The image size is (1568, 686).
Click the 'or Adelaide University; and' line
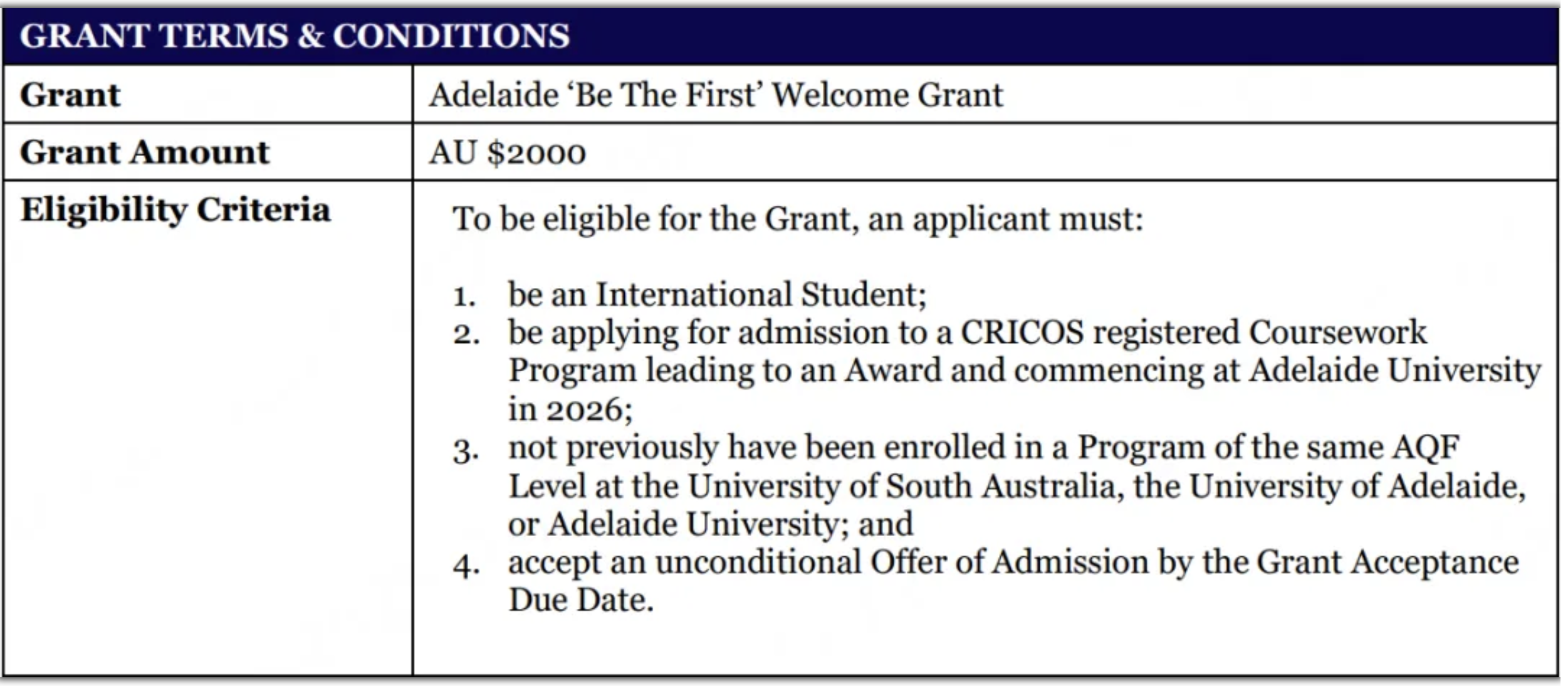[x=710, y=524]
